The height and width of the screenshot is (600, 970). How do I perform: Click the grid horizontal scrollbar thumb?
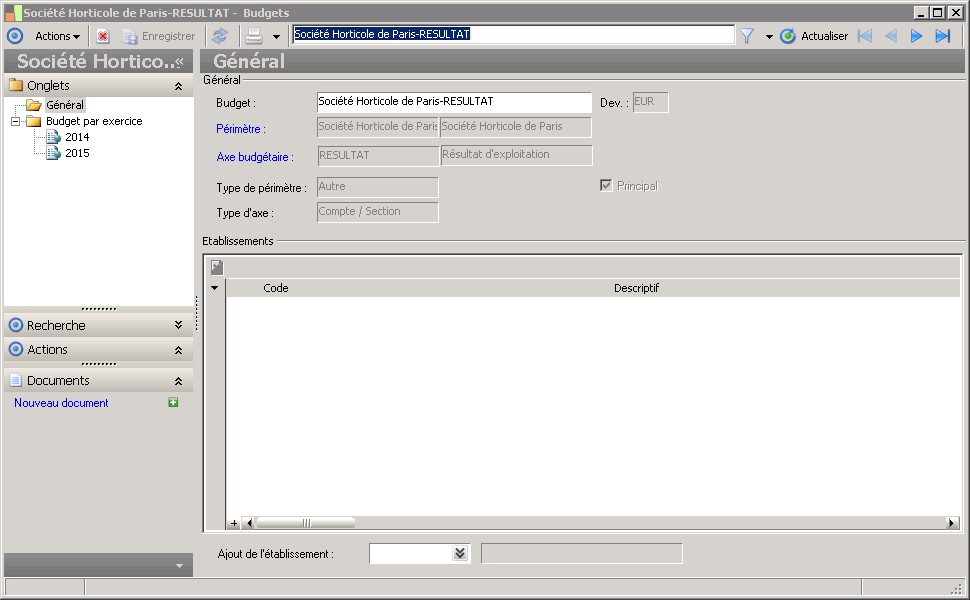(306, 523)
